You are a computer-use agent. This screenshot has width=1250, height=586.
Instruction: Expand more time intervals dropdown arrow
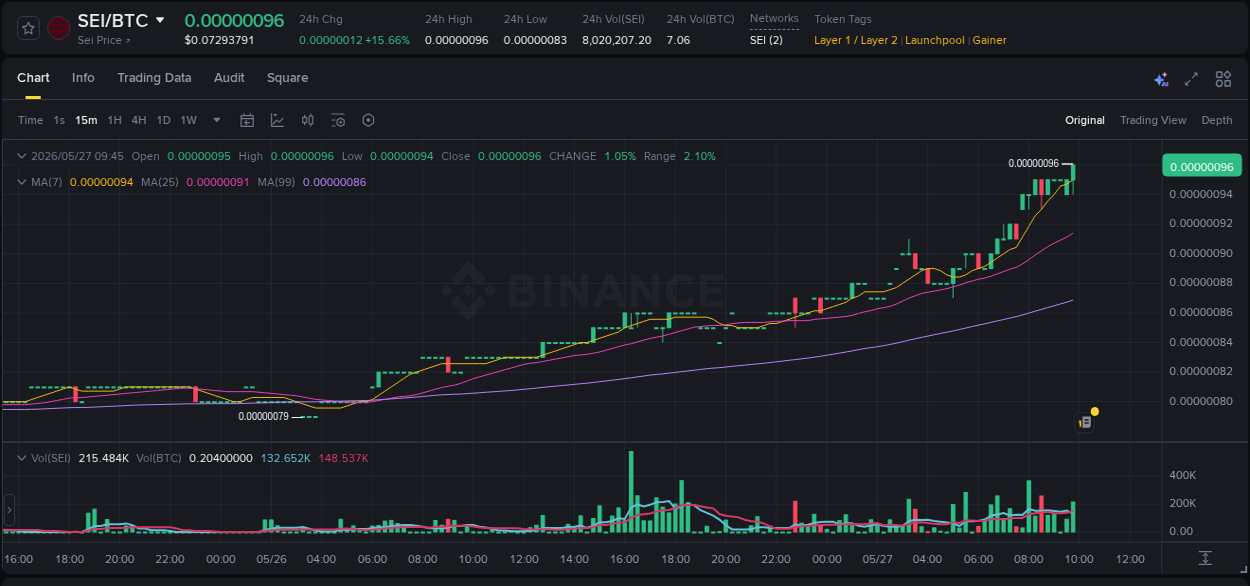[217, 120]
